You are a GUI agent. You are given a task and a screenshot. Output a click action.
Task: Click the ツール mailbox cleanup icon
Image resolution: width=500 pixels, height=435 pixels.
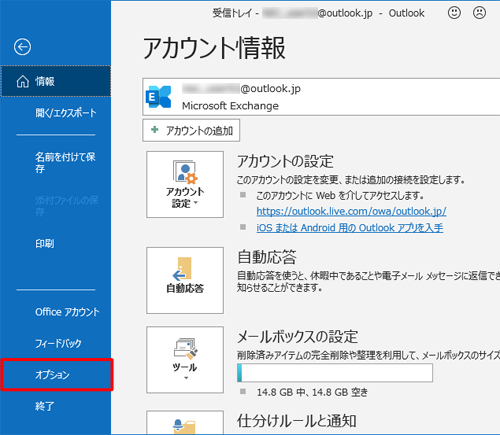[186, 349]
